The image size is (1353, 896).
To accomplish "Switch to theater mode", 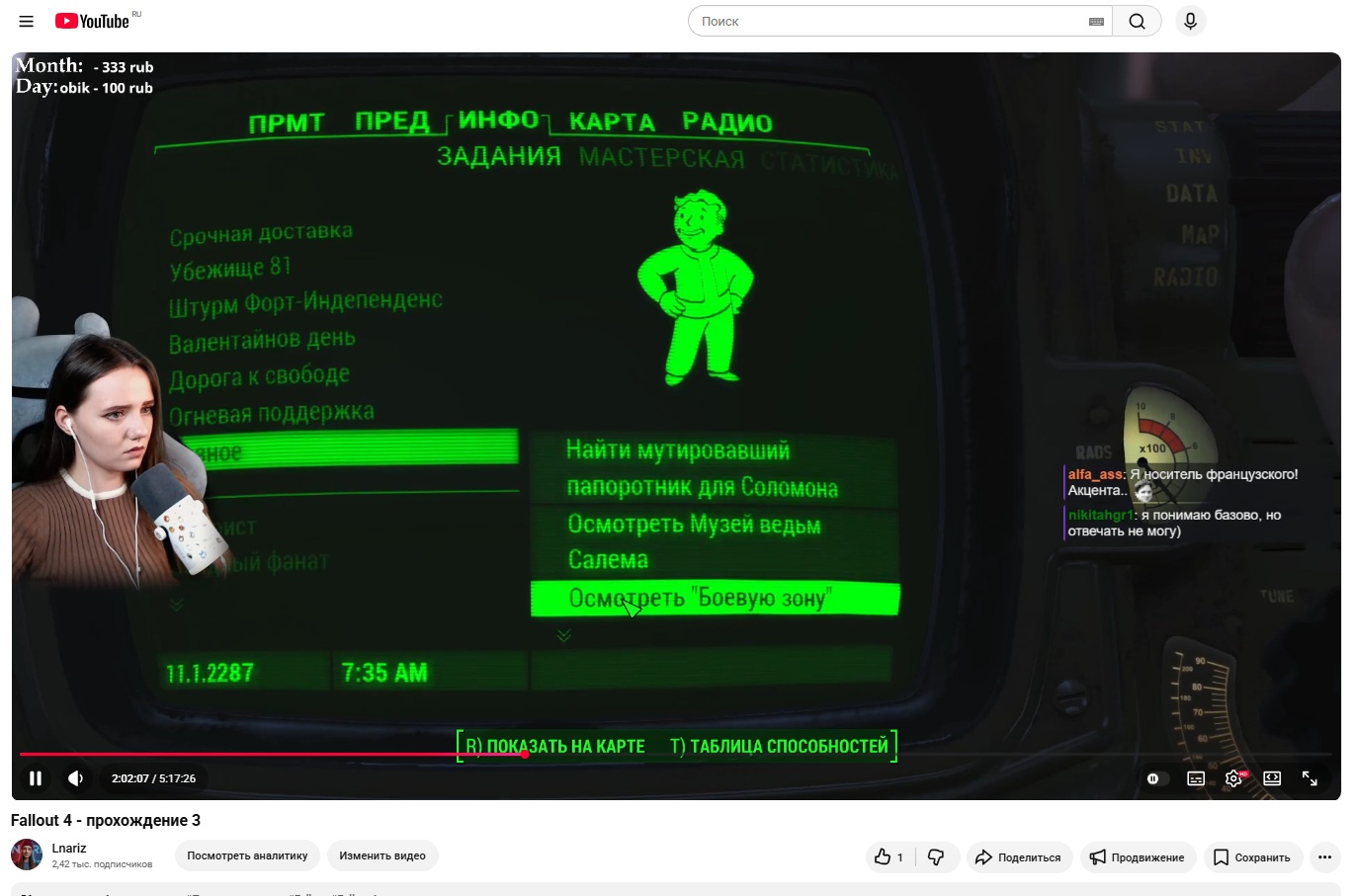I will [x=1272, y=778].
